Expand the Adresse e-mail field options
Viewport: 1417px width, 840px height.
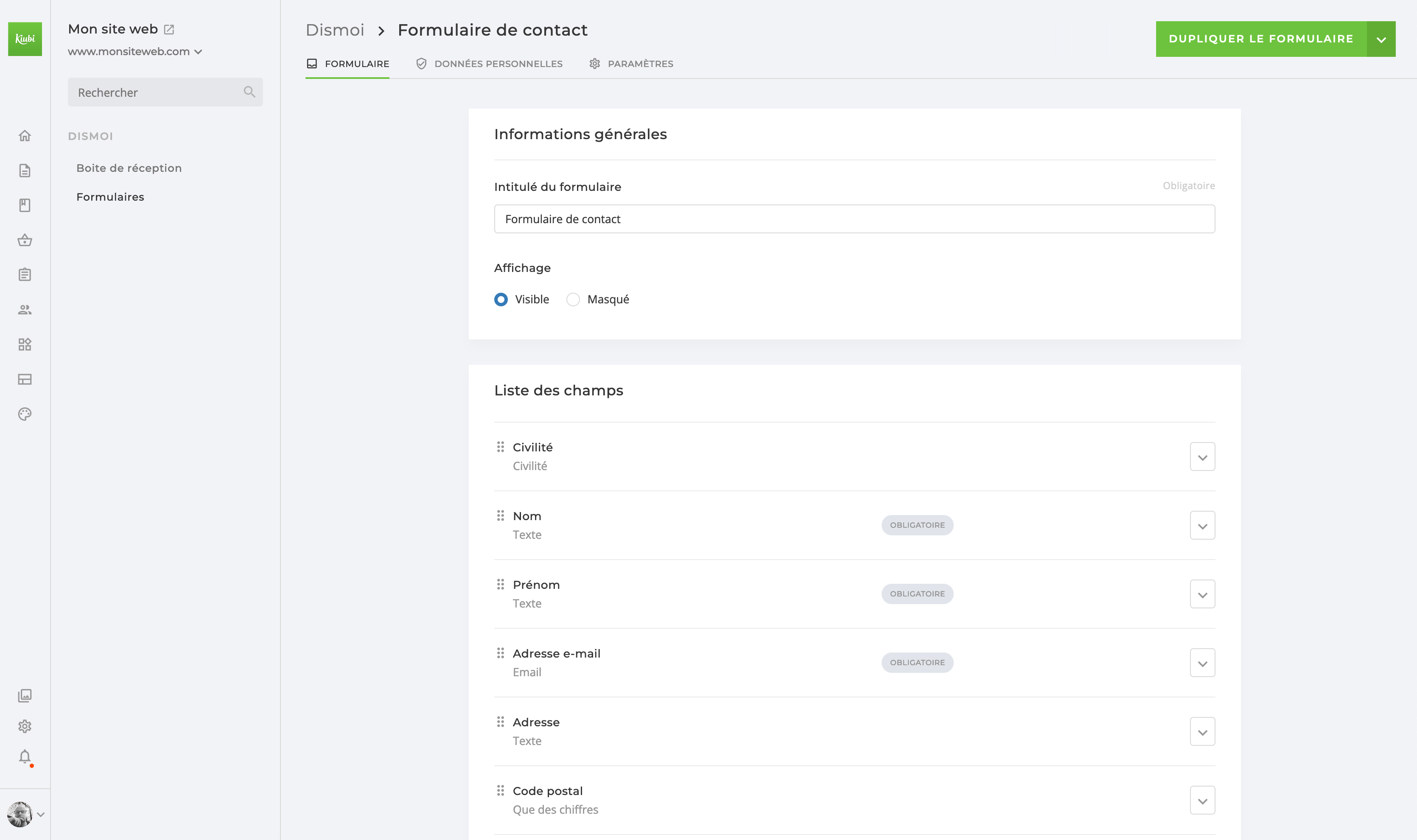pyautogui.click(x=1202, y=662)
